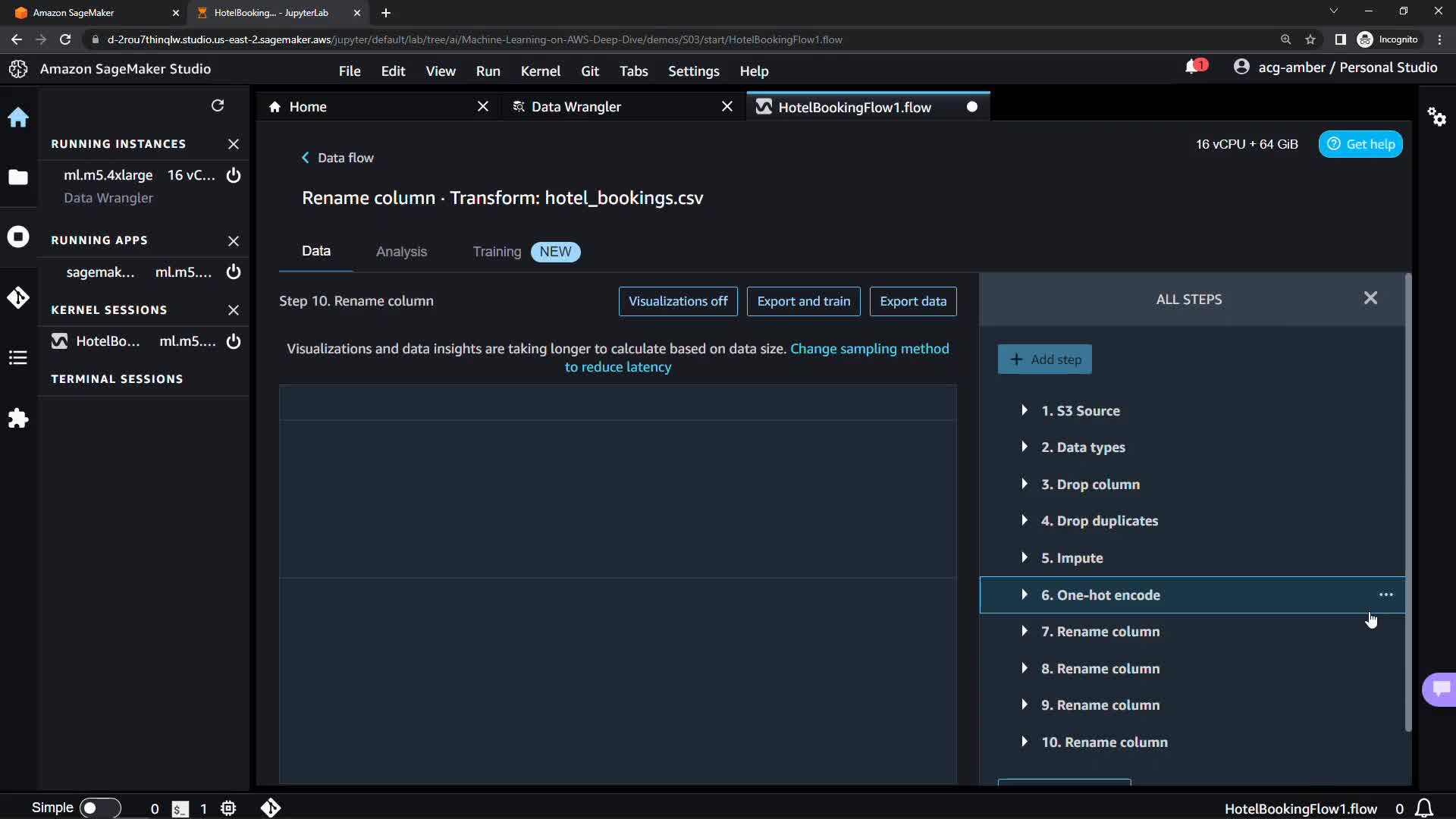Open Running Terminals and Kernels icon

[x=18, y=237]
